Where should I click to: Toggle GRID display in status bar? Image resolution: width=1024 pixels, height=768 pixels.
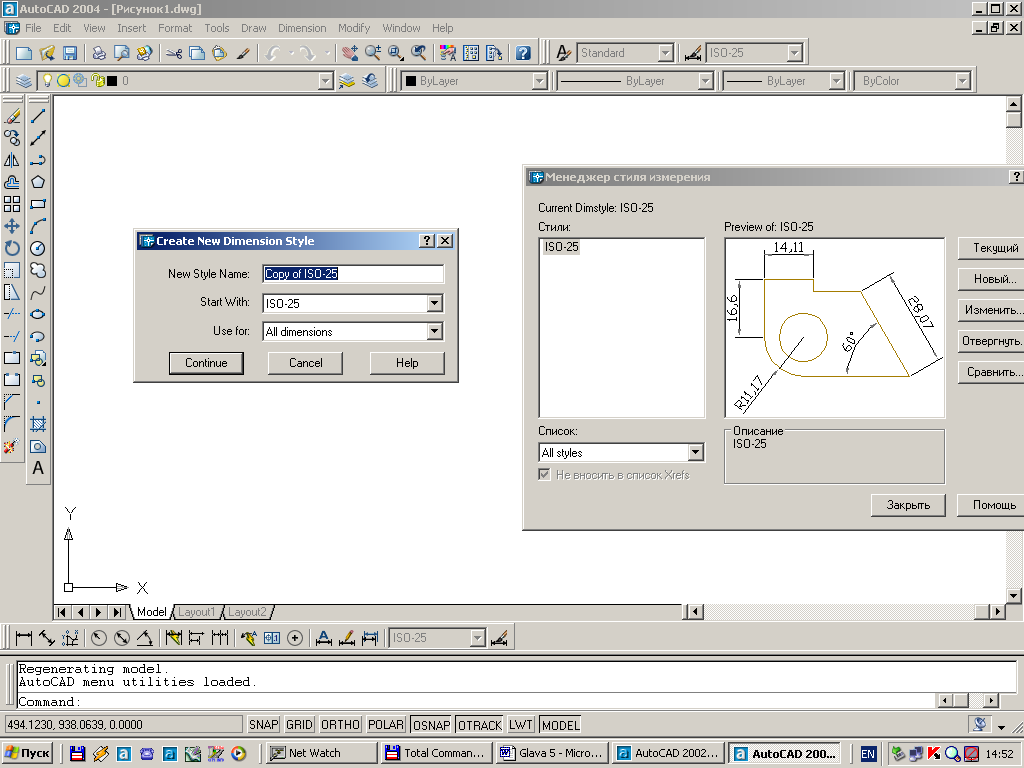299,725
